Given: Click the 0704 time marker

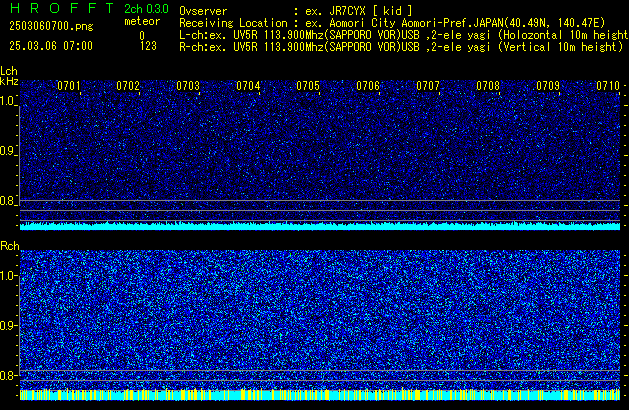Looking at the screenshot, I should coord(248,86).
